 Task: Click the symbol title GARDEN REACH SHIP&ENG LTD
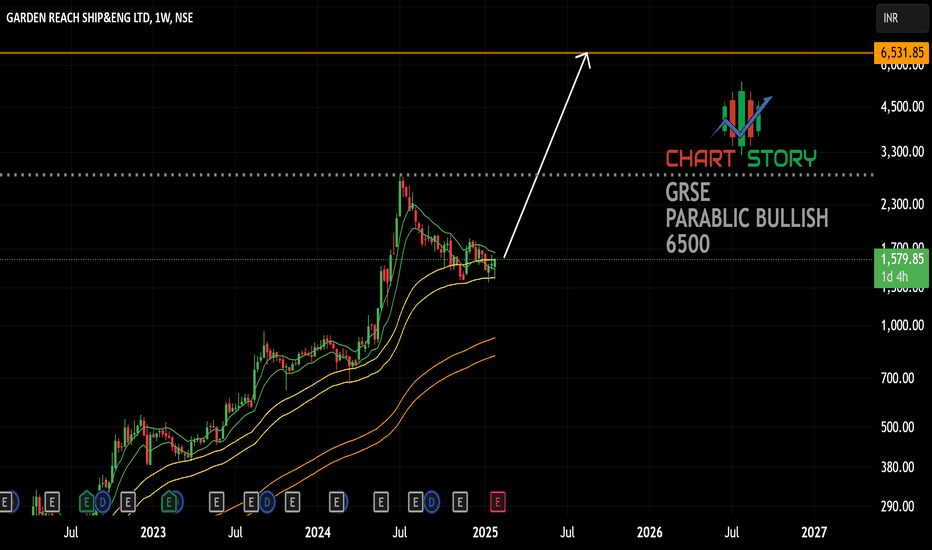(78, 18)
